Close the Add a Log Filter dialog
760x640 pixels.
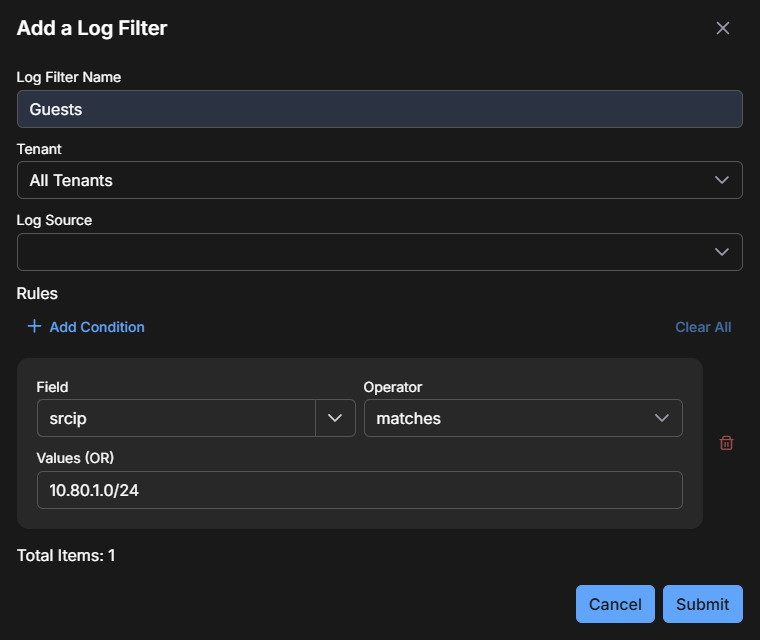(723, 28)
